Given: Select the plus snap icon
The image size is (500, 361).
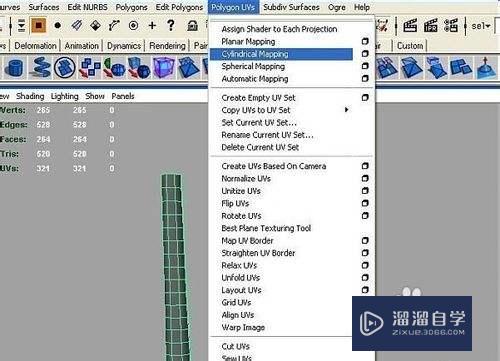Looking at the screenshot, I should (x=152, y=26).
